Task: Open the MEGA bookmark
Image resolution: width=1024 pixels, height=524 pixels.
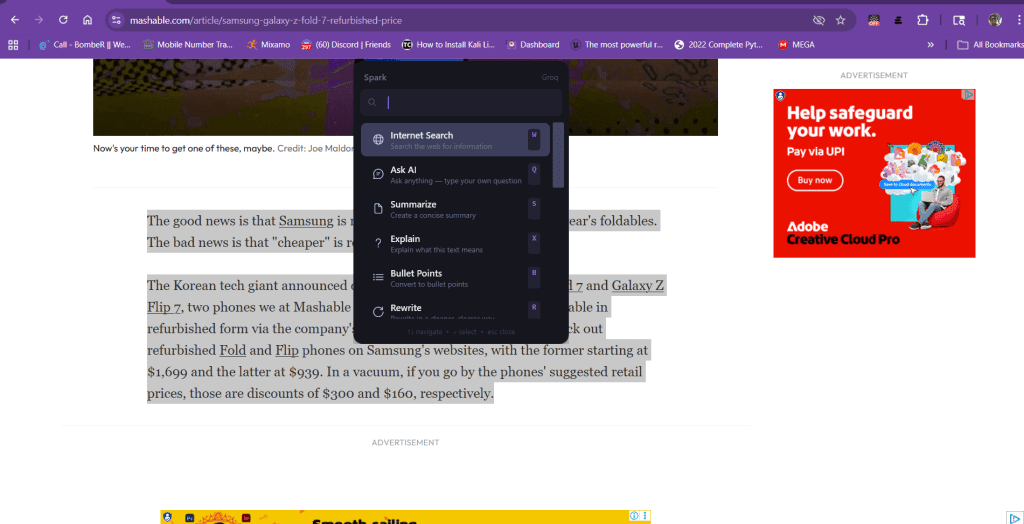Action: 796,45
